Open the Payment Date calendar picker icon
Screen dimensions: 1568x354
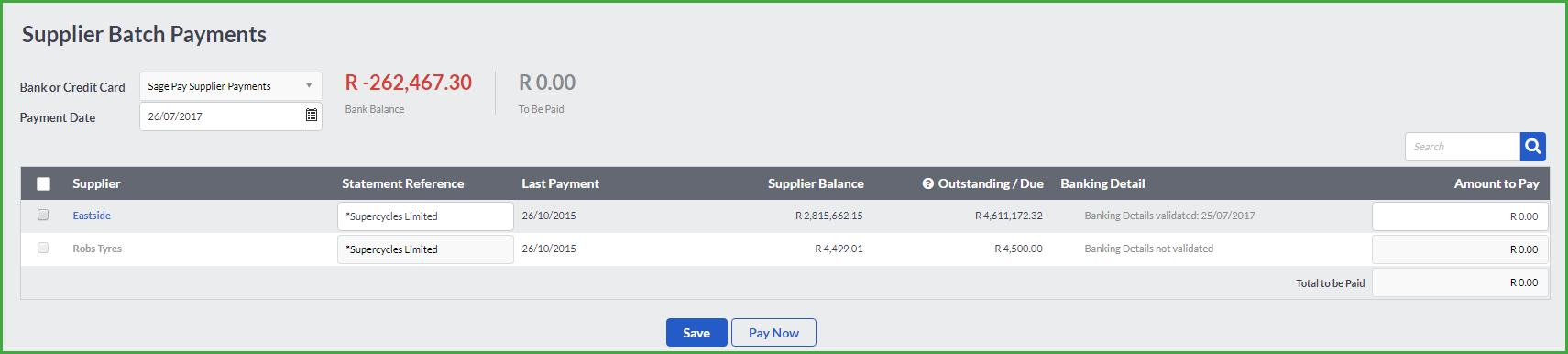click(312, 116)
